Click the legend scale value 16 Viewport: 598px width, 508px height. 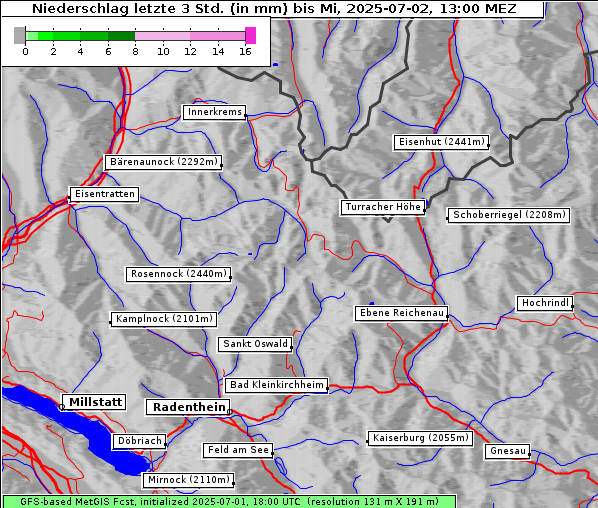[245, 51]
